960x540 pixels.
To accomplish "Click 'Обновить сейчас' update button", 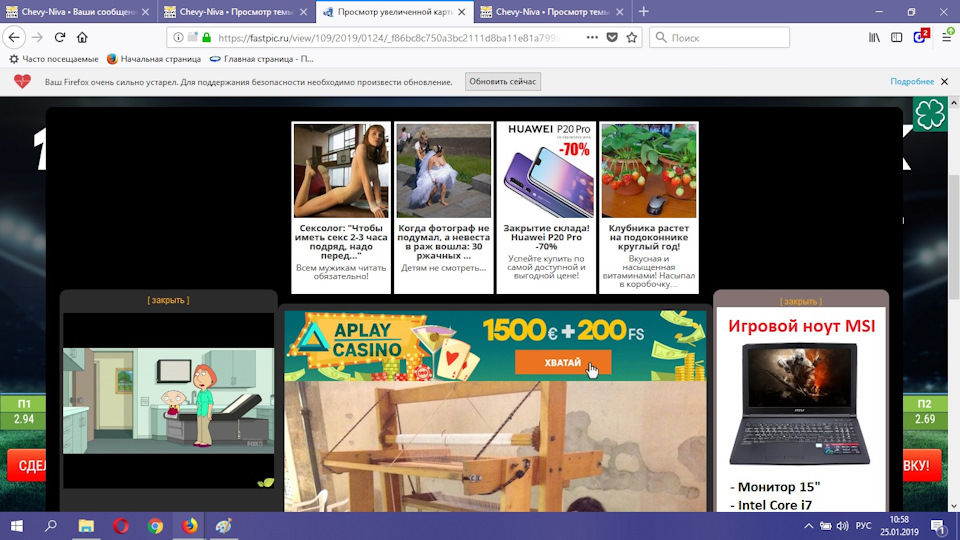I will point(503,81).
